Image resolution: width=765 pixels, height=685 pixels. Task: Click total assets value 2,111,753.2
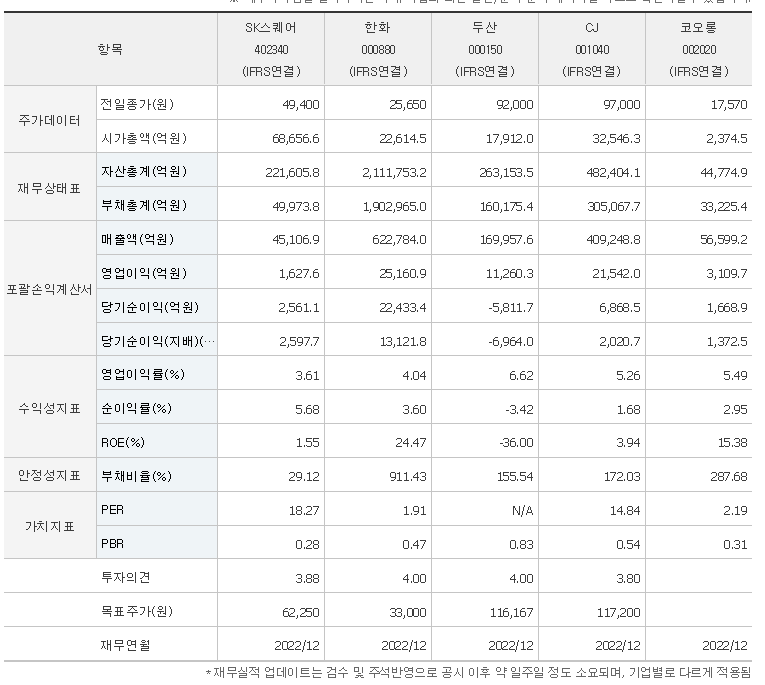click(x=394, y=172)
